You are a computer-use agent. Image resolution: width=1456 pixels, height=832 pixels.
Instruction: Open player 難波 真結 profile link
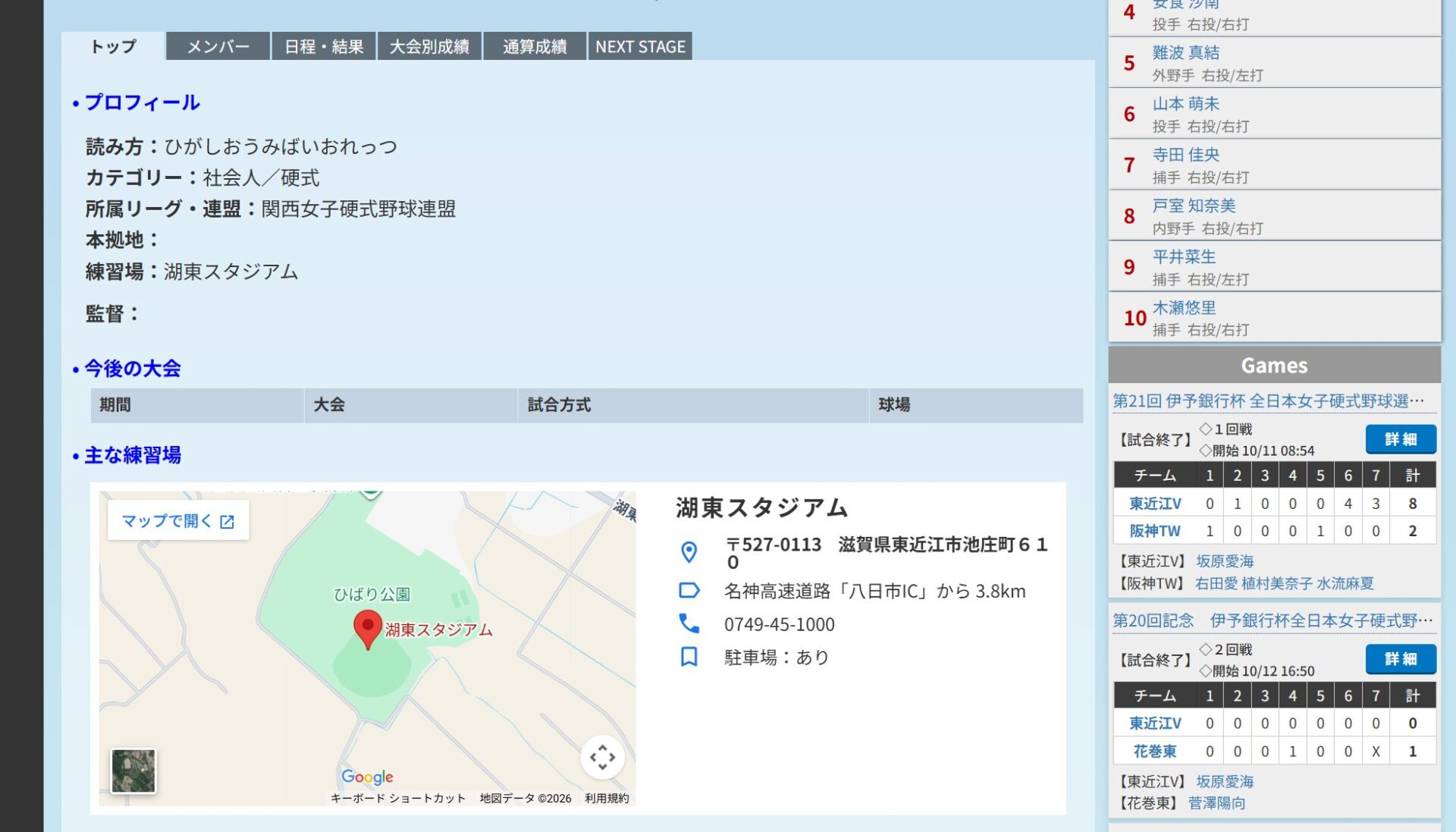click(x=1185, y=52)
